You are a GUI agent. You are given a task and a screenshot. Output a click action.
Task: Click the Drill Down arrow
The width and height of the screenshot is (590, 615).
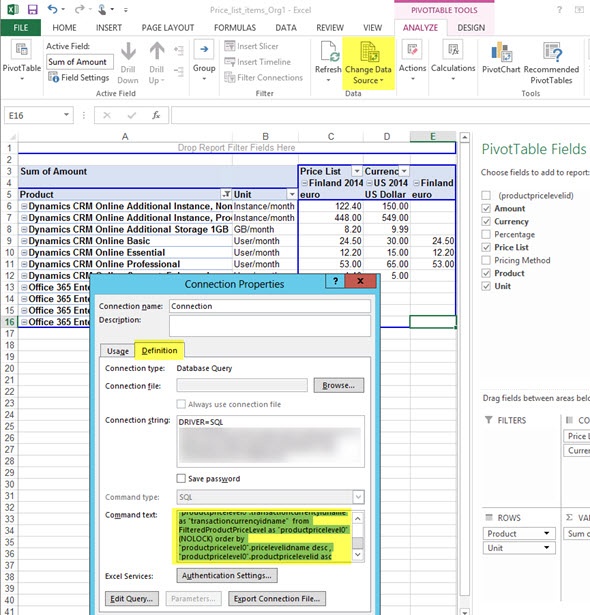128,62
